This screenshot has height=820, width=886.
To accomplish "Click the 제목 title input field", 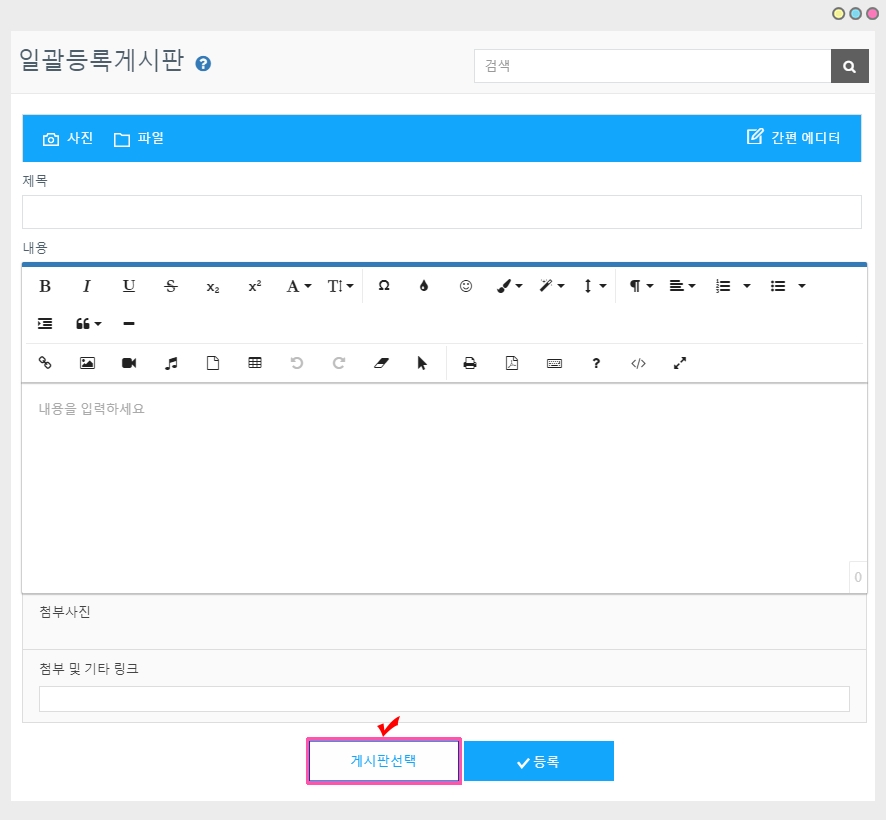I will click(x=441, y=212).
